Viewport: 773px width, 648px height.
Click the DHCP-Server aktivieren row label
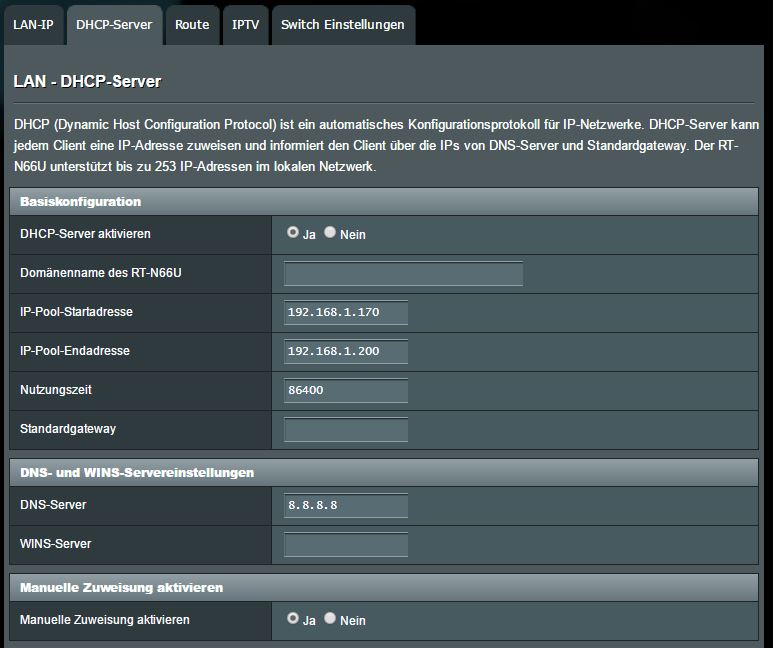point(85,233)
